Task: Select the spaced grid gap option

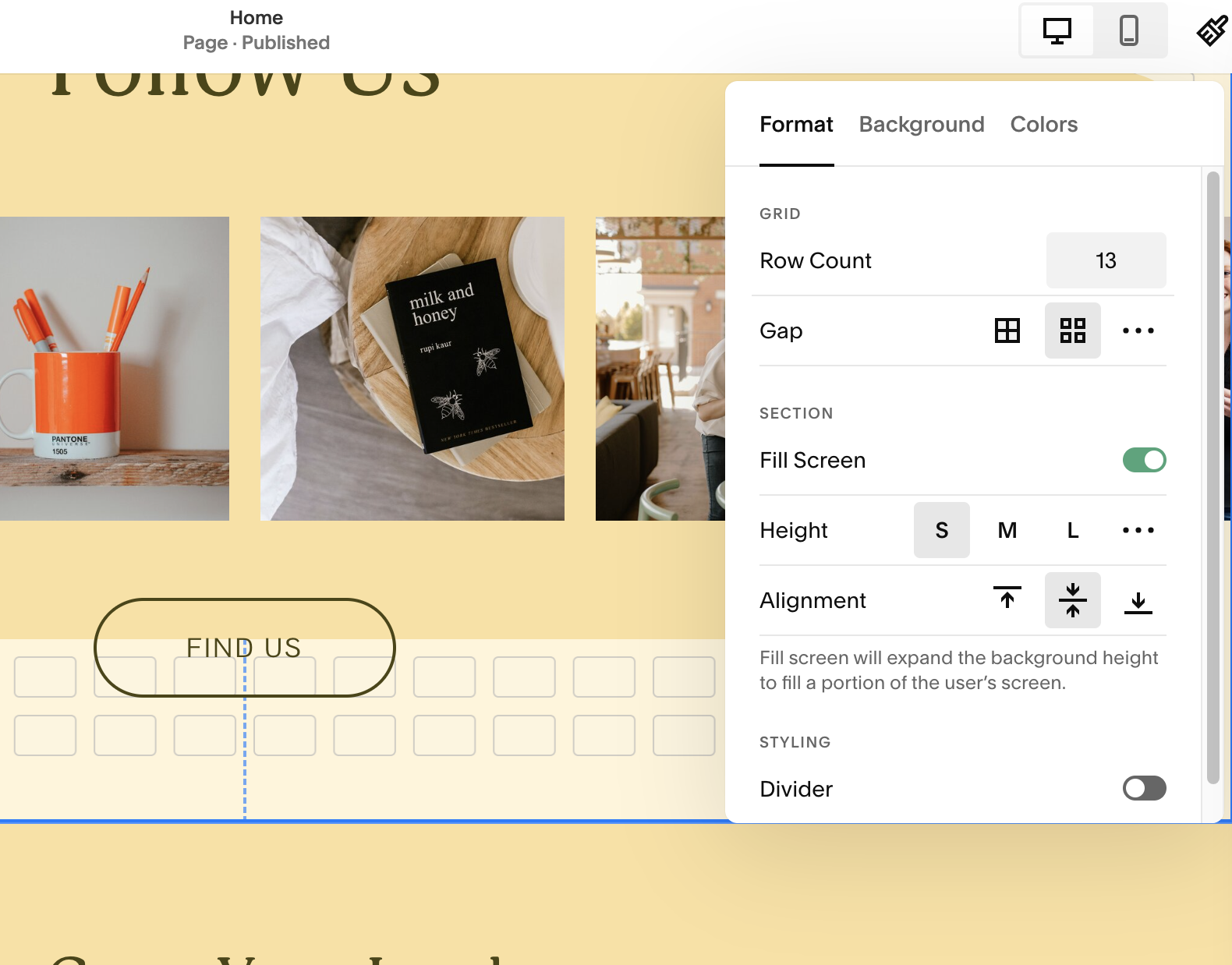Action: coord(1073,331)
